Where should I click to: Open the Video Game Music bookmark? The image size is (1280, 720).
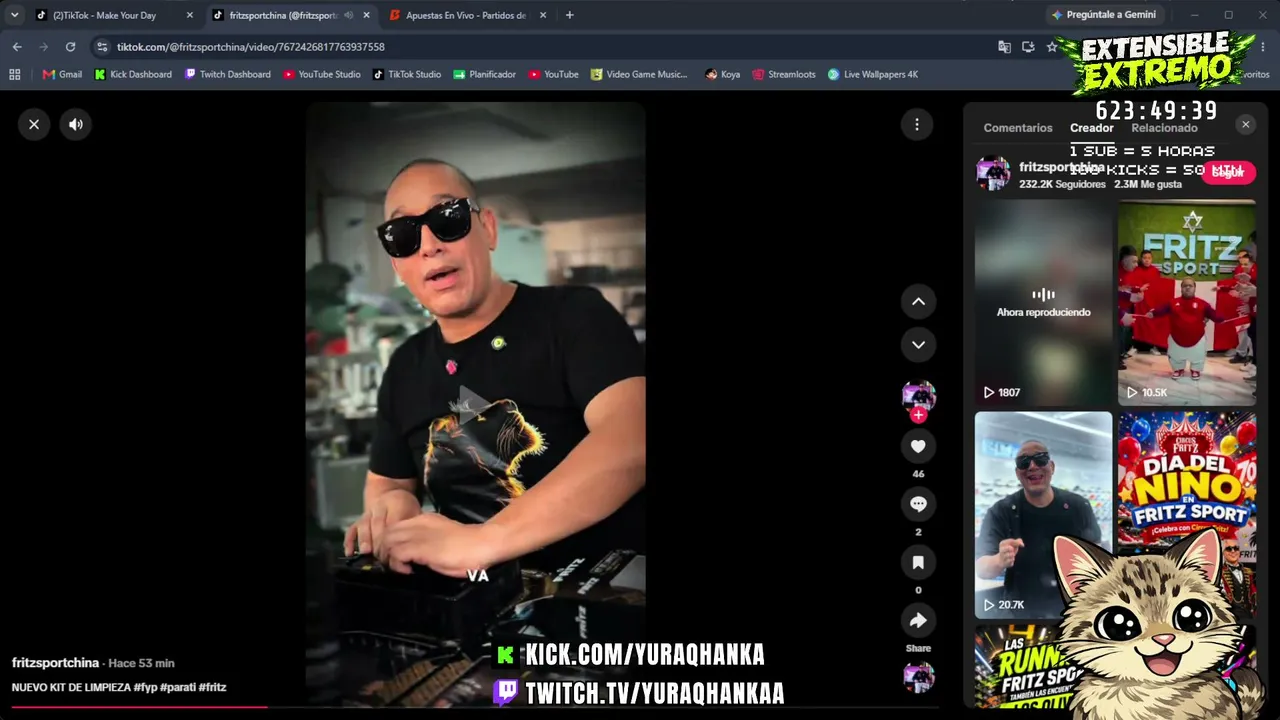[x=639, y=74]
